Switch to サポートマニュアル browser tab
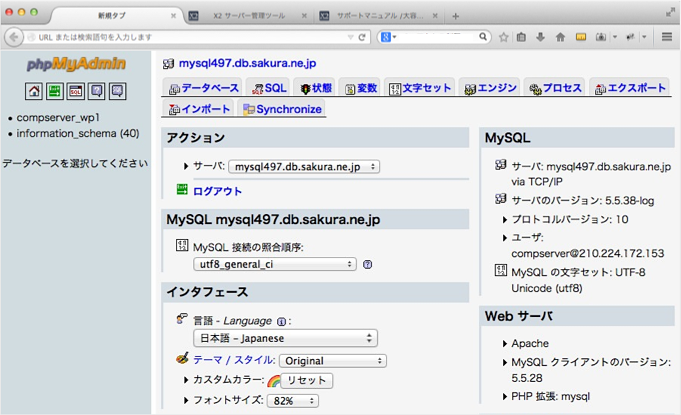The height and width of the screenshot is (415, 681). point(380,16)
